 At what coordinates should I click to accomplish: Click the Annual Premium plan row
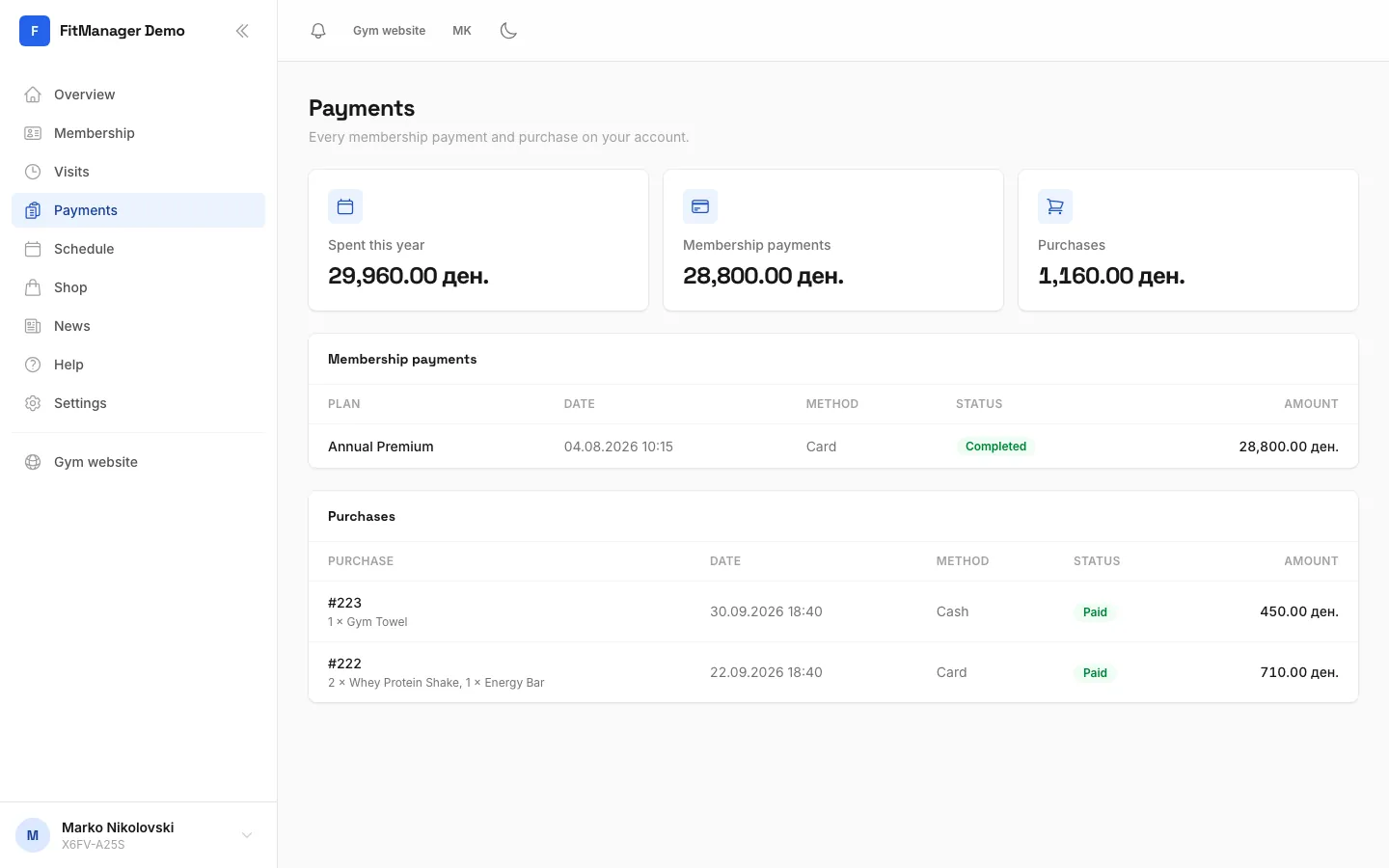[833, 447]
